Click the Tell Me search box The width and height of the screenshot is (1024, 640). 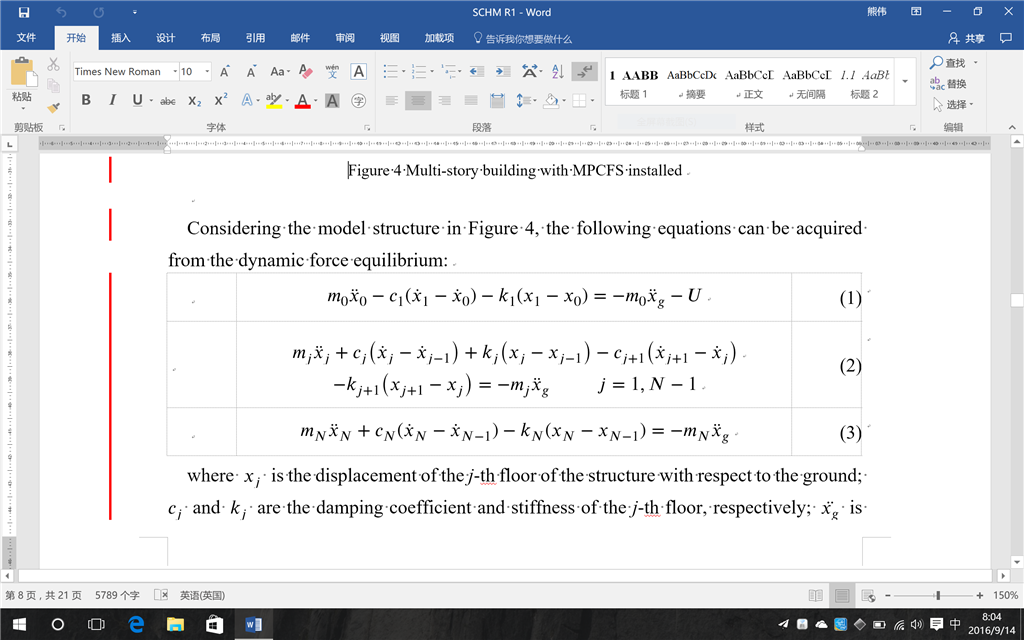point(522,39)
